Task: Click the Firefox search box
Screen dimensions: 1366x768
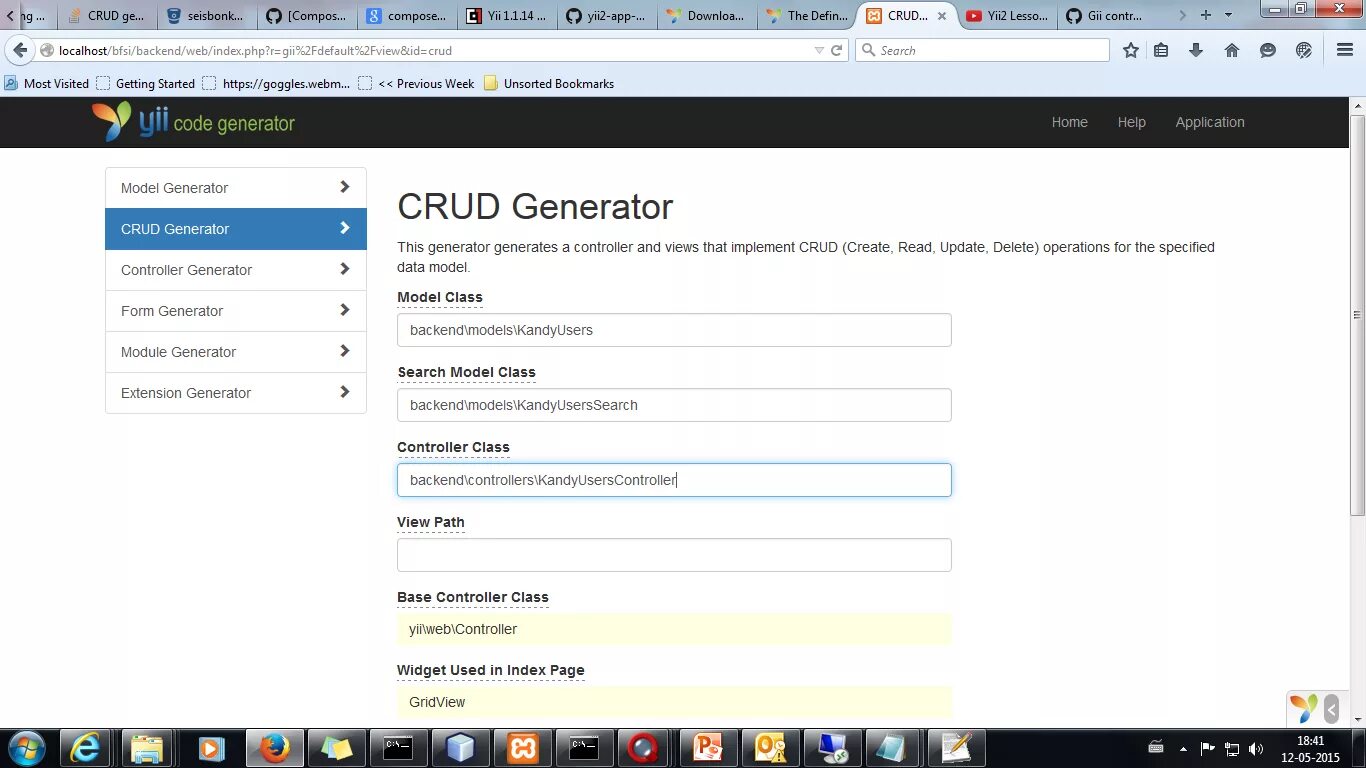Action: 982,50
